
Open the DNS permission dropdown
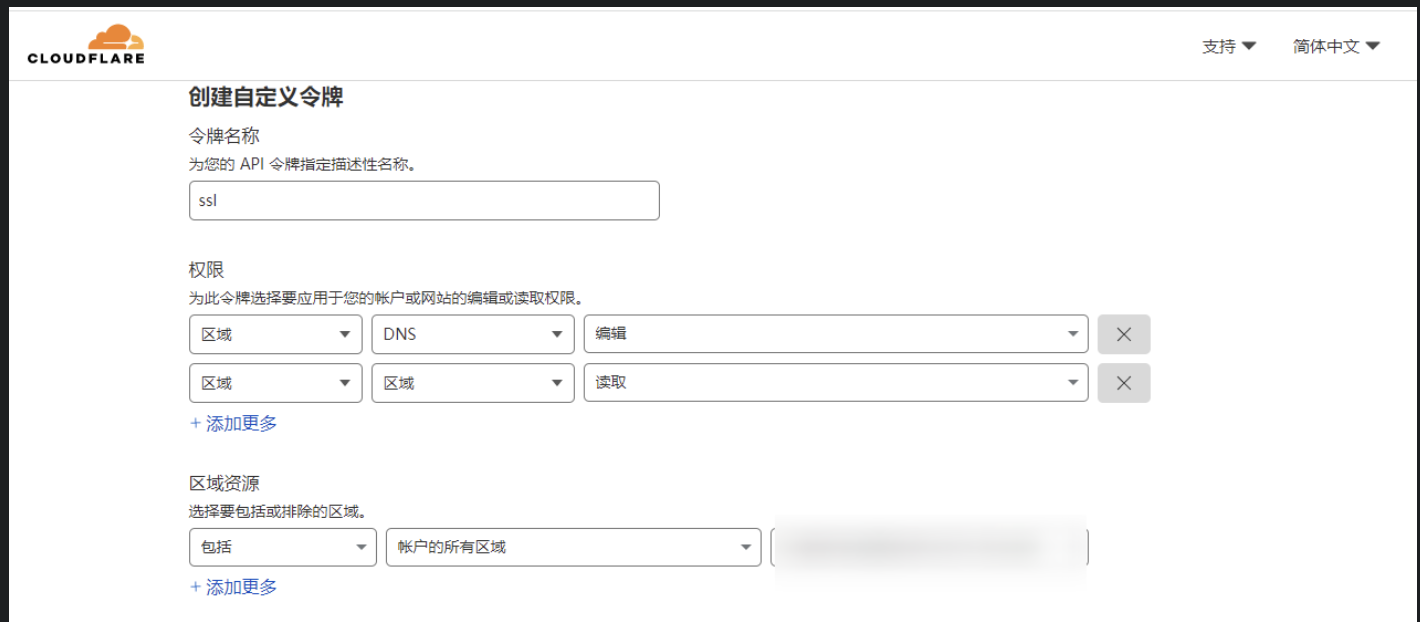pyautogui.click(x=473, y=334)
